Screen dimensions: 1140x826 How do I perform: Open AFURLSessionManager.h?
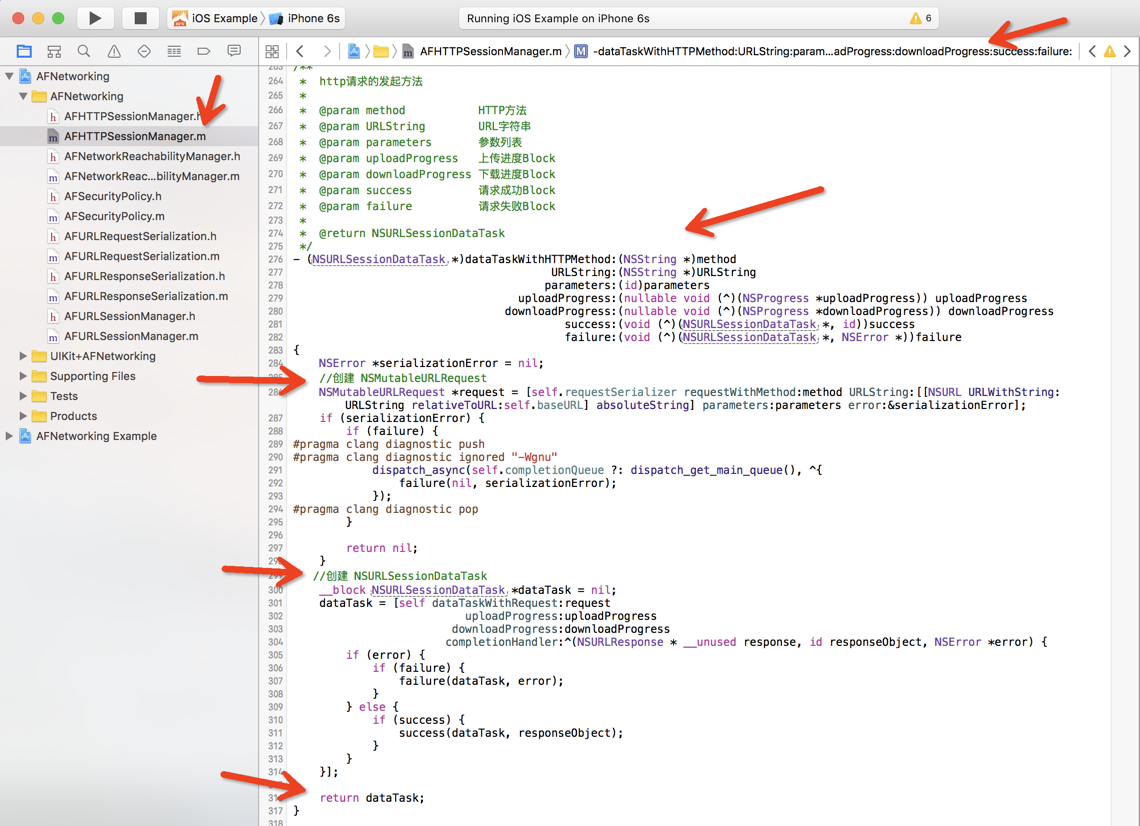tap(129, 316)
